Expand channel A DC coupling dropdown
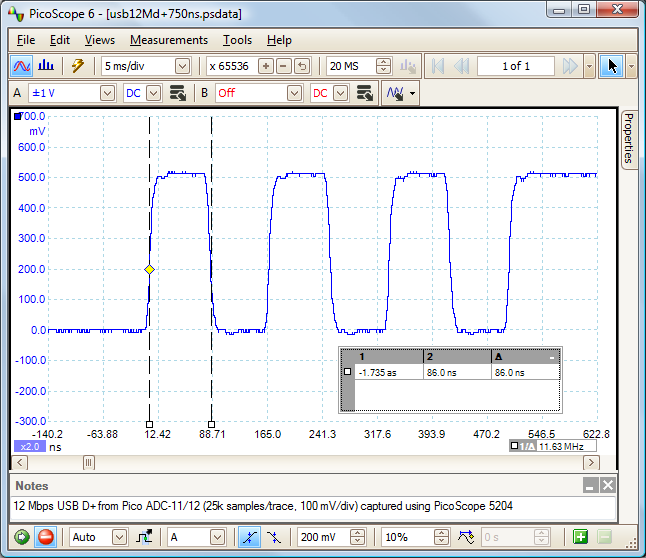The width and height of the screenshot is (646, 558). pos(153,93)
